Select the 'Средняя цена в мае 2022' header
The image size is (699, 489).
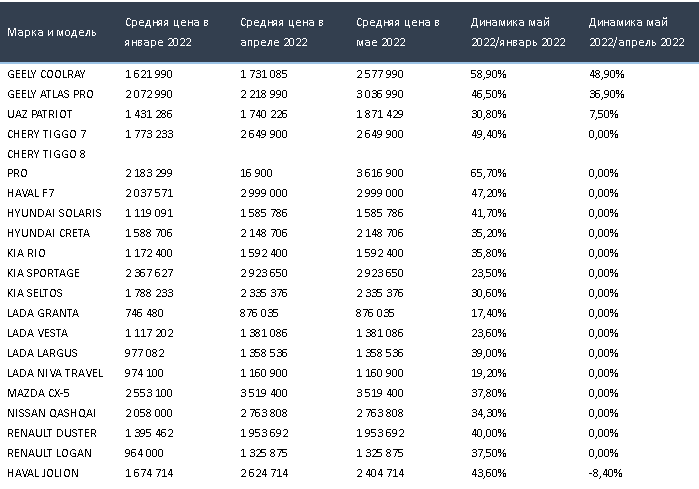pyautogui.click(x=396, y=32)
